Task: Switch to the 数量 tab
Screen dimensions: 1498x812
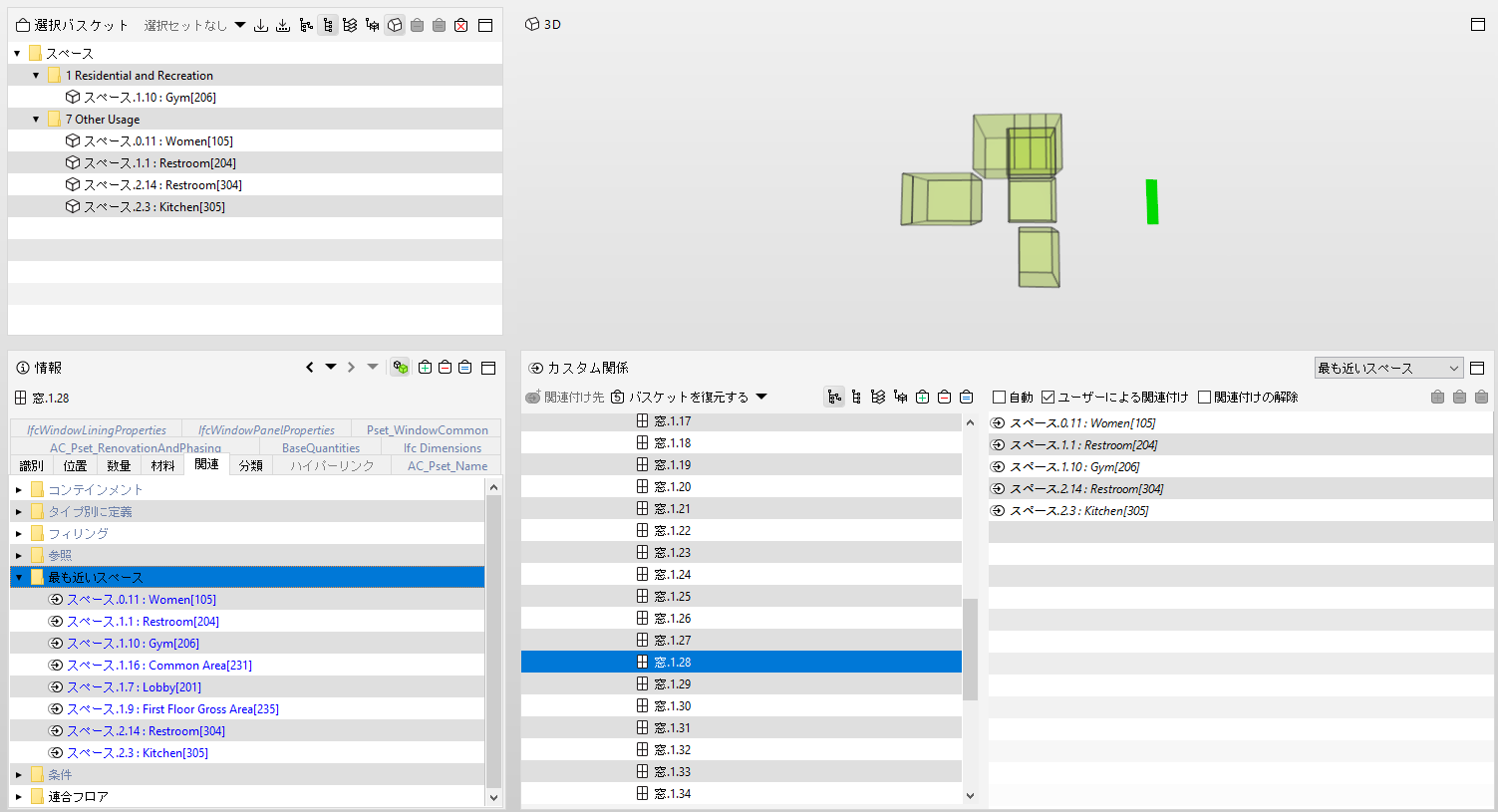Action: tap(119, 465)
